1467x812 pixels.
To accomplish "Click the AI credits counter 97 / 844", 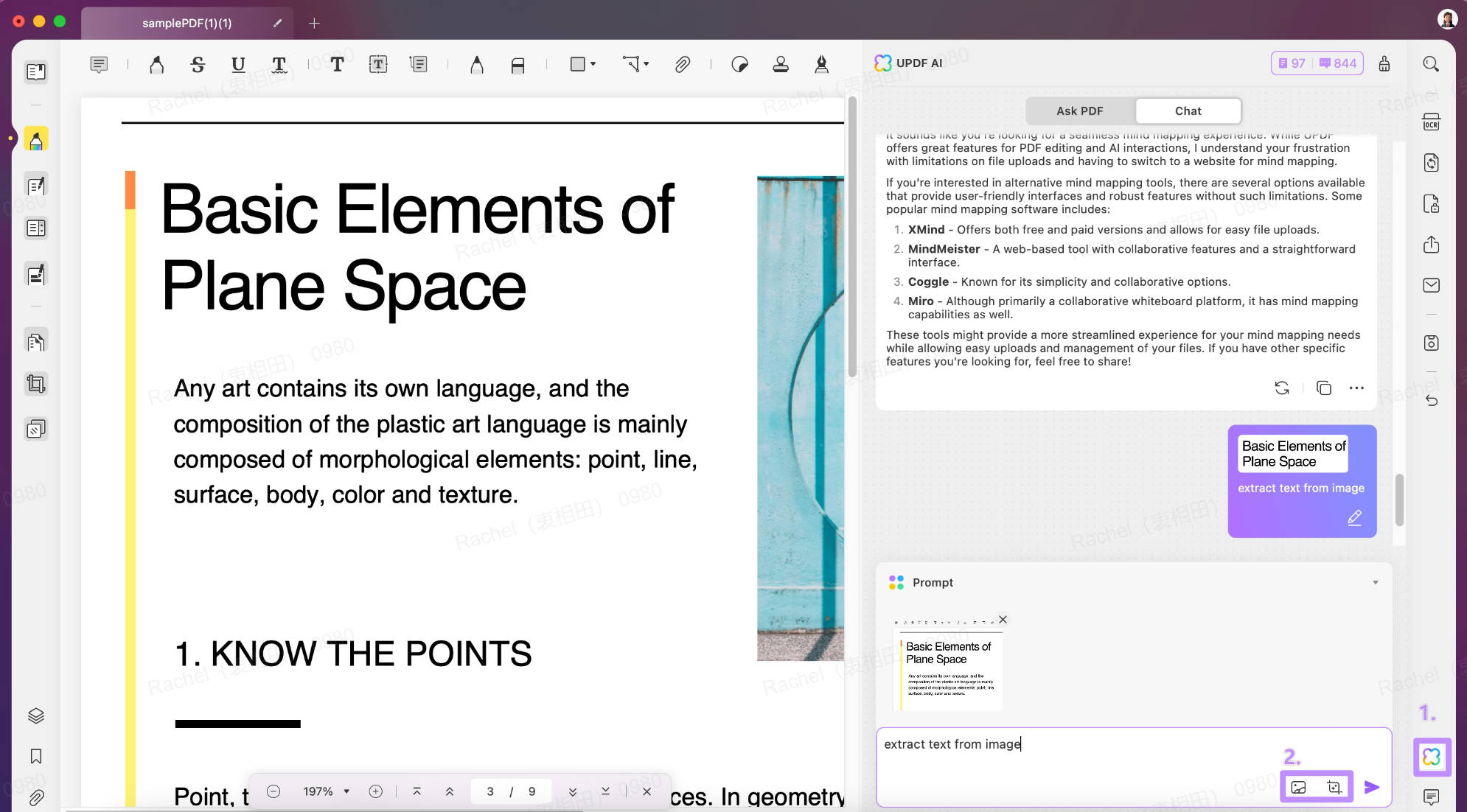I will pyautogui.click(x=1317, y=63).
